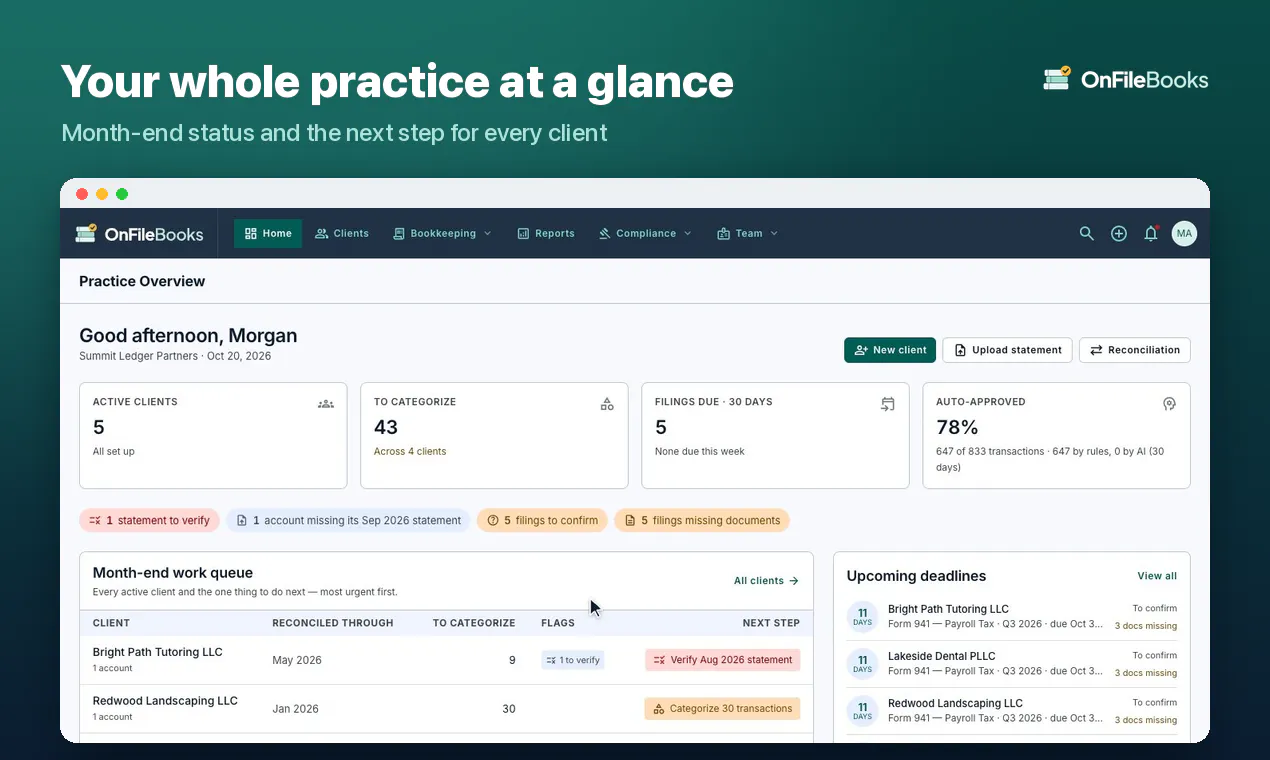Viewport: 1270px width, 760px height.
Task: Click the New client button
Action: coord(890,350)
